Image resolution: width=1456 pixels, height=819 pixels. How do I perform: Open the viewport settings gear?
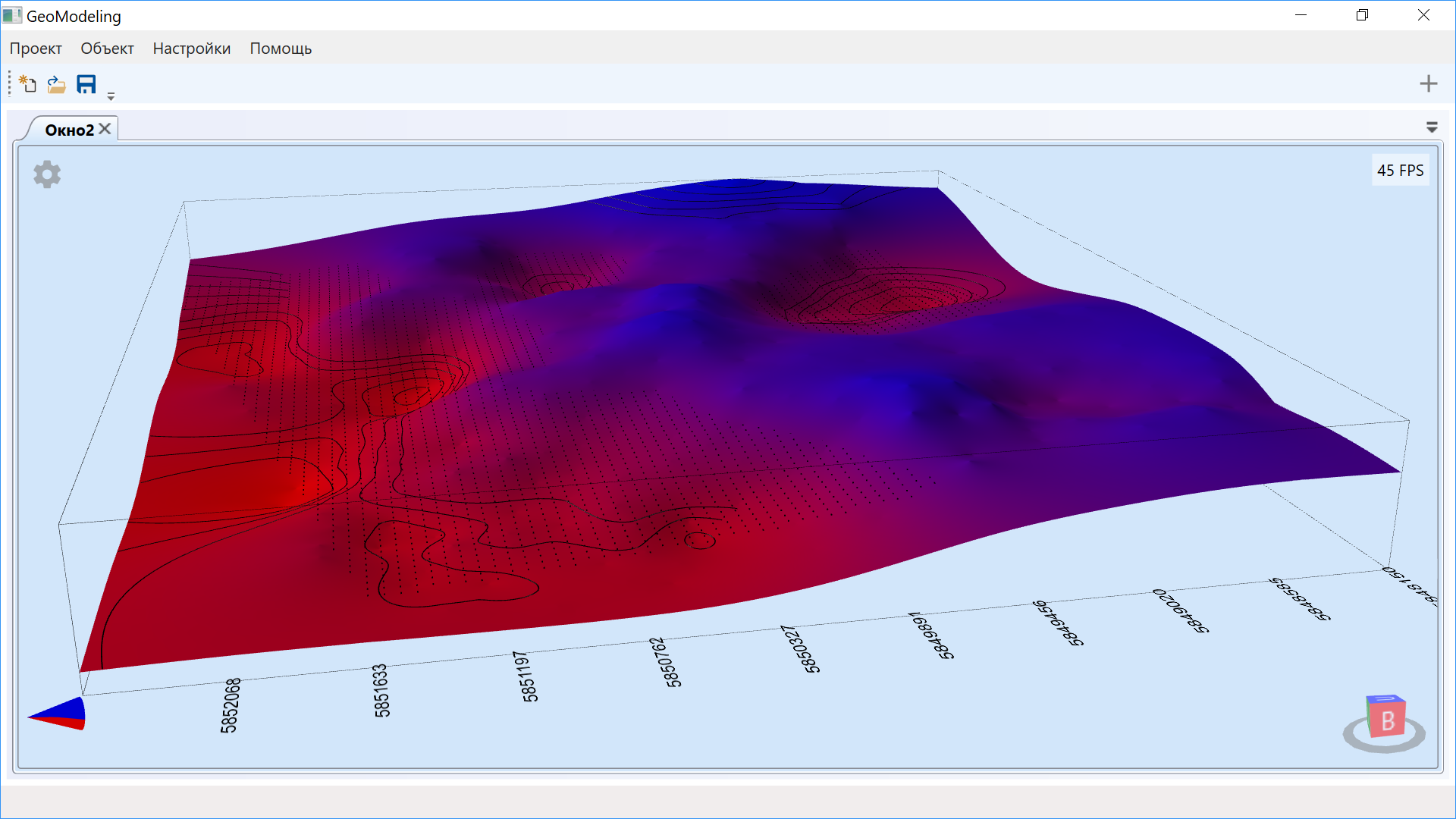pos(47,174)
